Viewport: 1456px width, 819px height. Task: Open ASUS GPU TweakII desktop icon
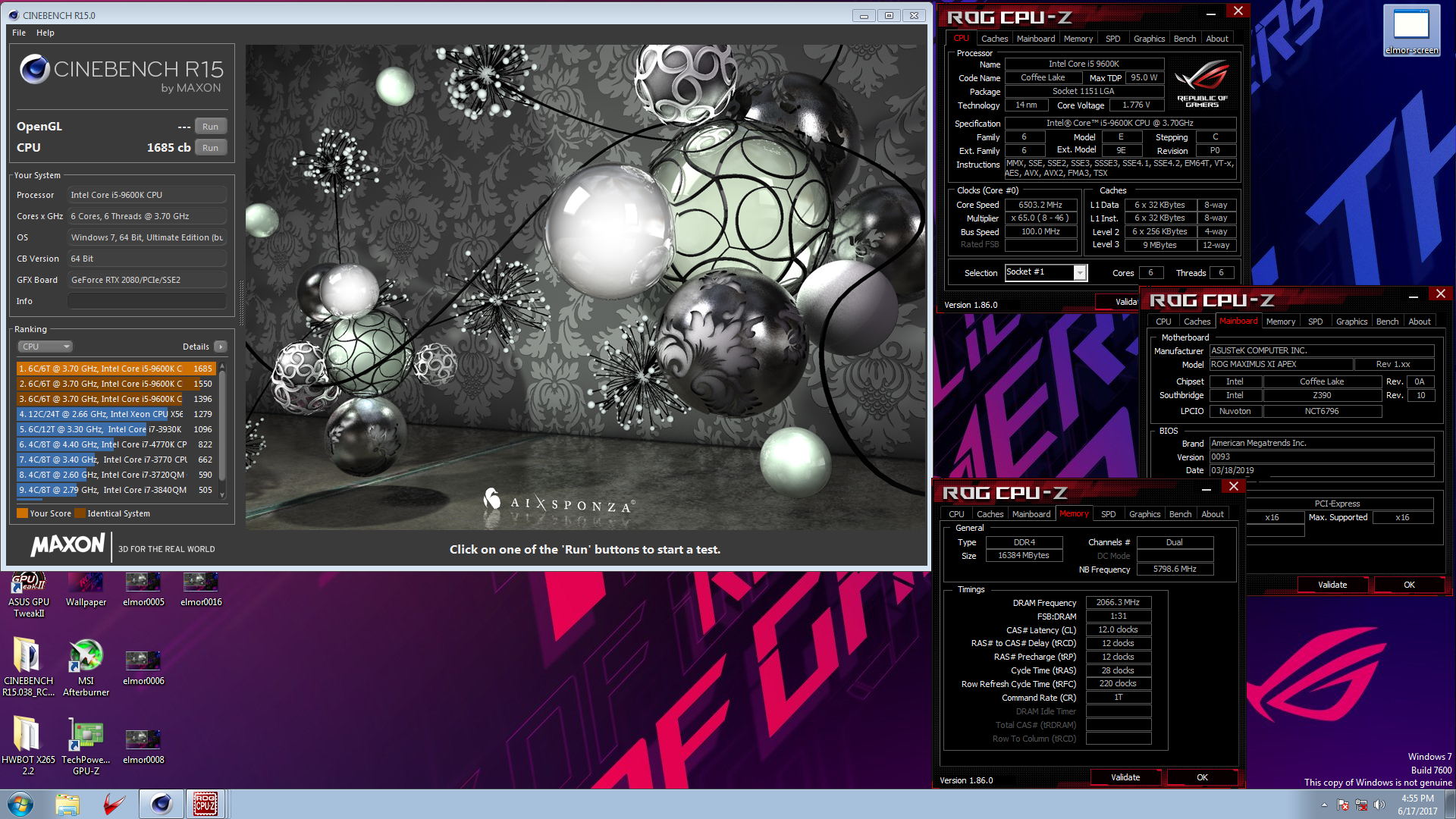pos(29,595)
